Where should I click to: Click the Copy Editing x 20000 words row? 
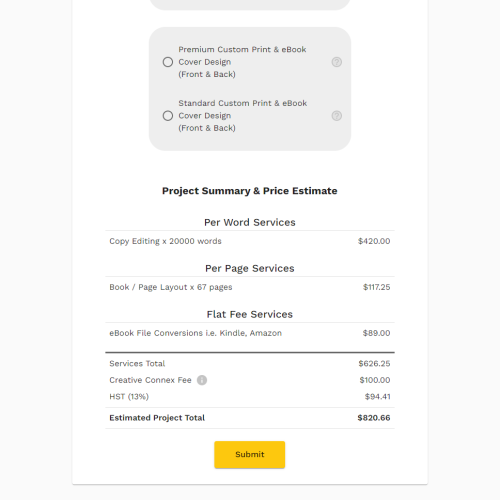click(250, 241)
